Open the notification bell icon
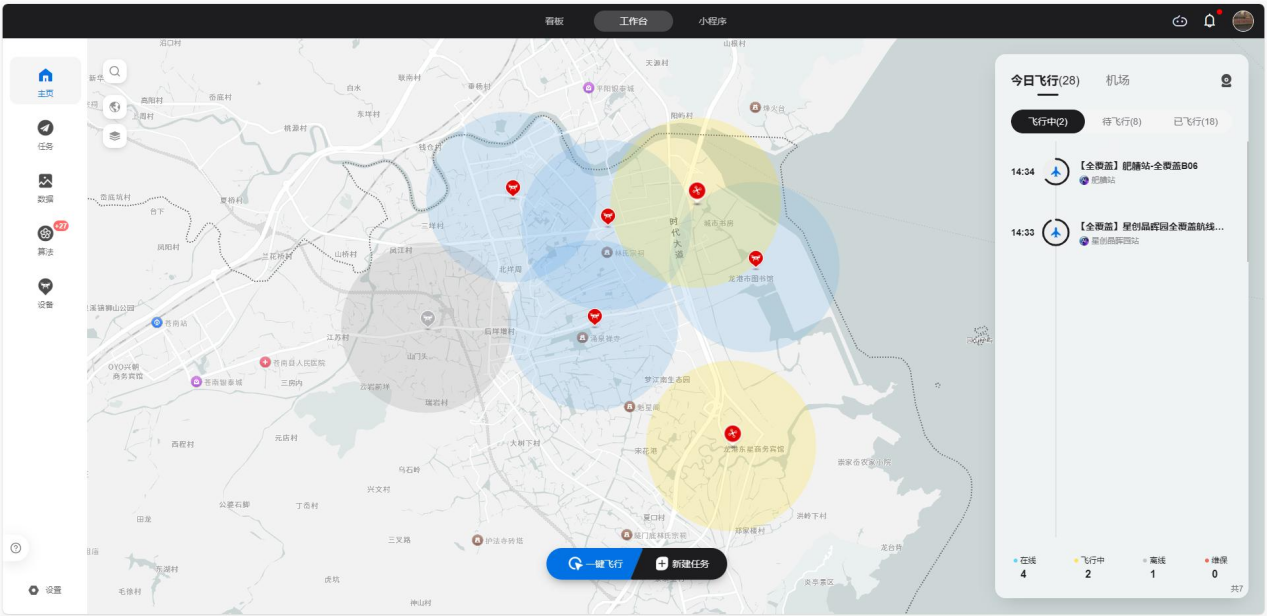This screenshot has height=616, width=1267. point(1209,21)
